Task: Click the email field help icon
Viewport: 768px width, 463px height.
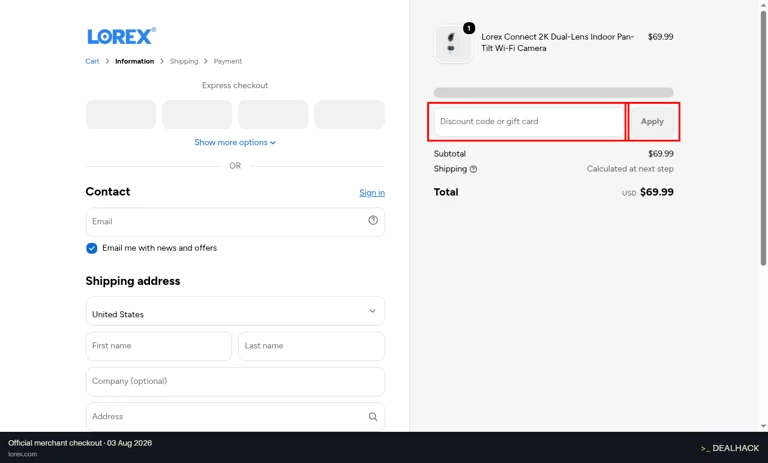Action: pyautogui.click(x=373, y=220)
